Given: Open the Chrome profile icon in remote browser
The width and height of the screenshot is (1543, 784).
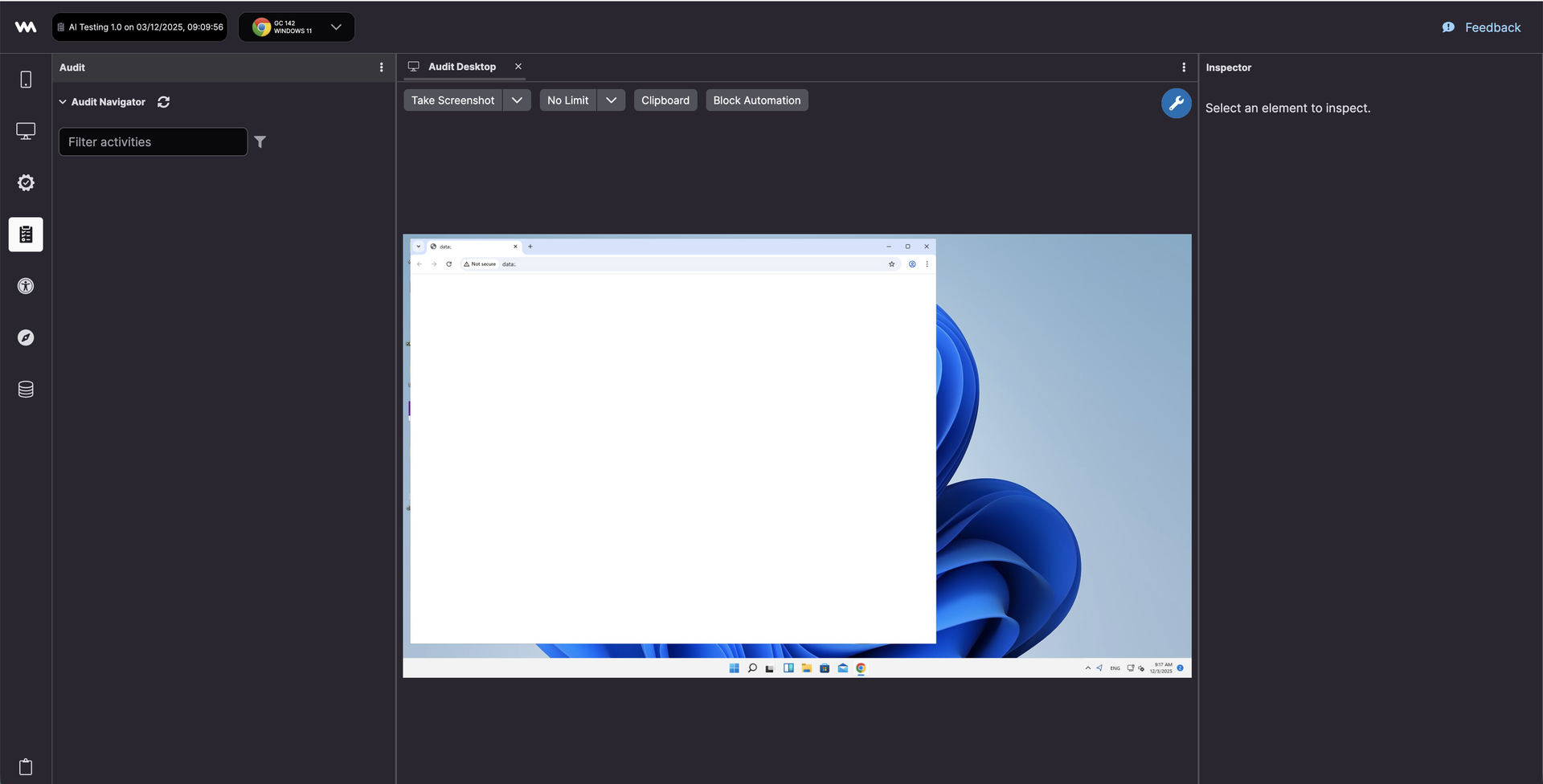Looking at the screenshot, I should pyautogui.click(x=912, y=264).
